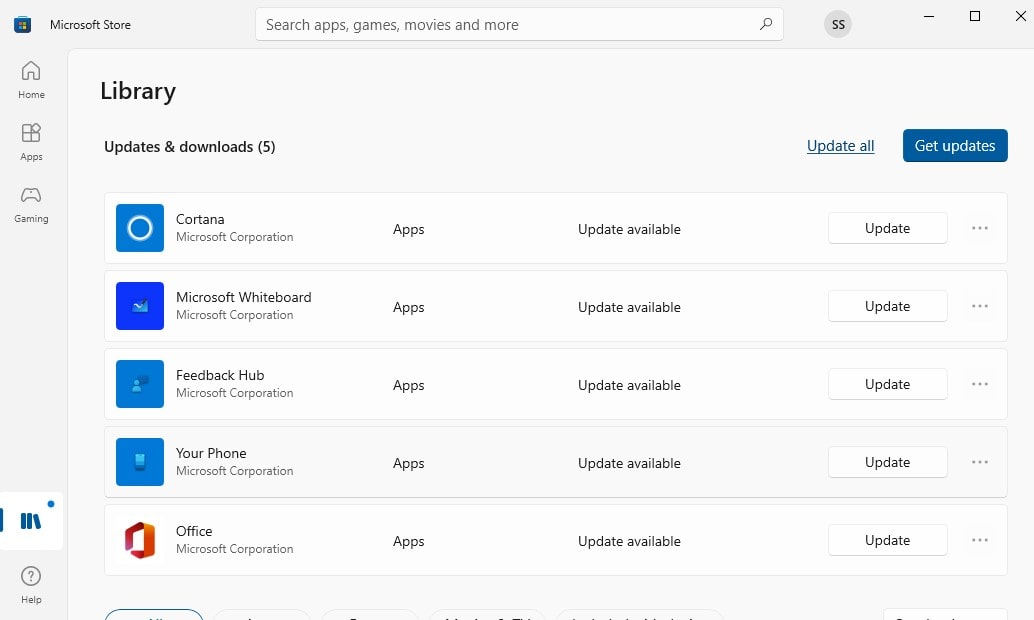The width and height of the screenshot is (1034, 620).
Task: Open the Your Phone app icon
Action: (140, 462)
